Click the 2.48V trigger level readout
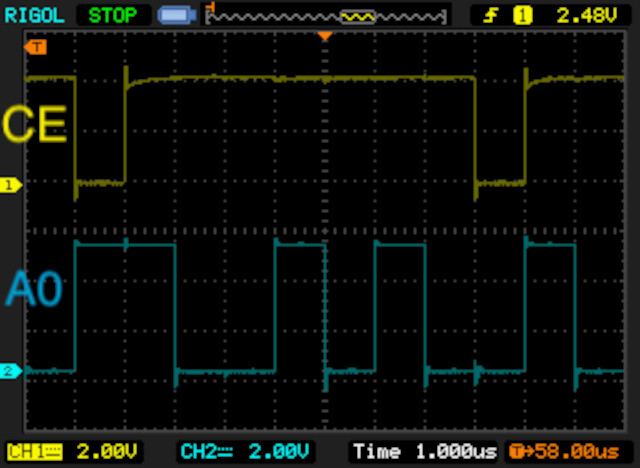640x468 pixels. [587, 16]
